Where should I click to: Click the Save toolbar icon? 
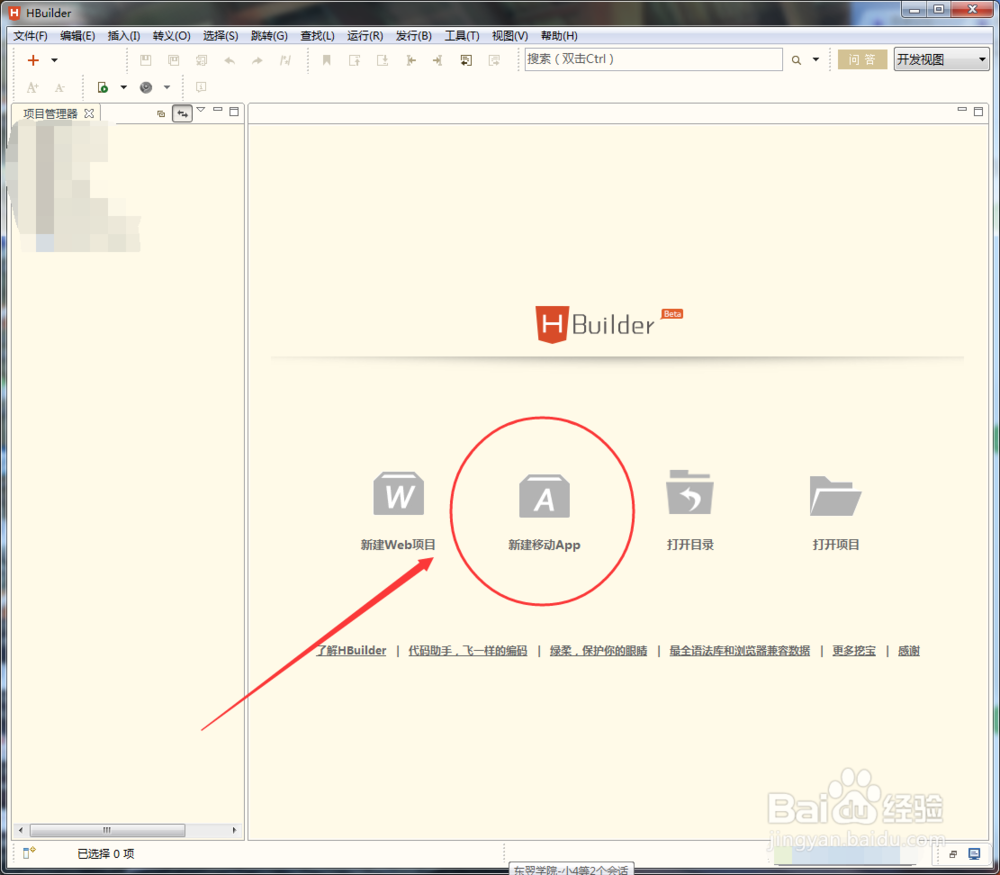tap(145, 60)
